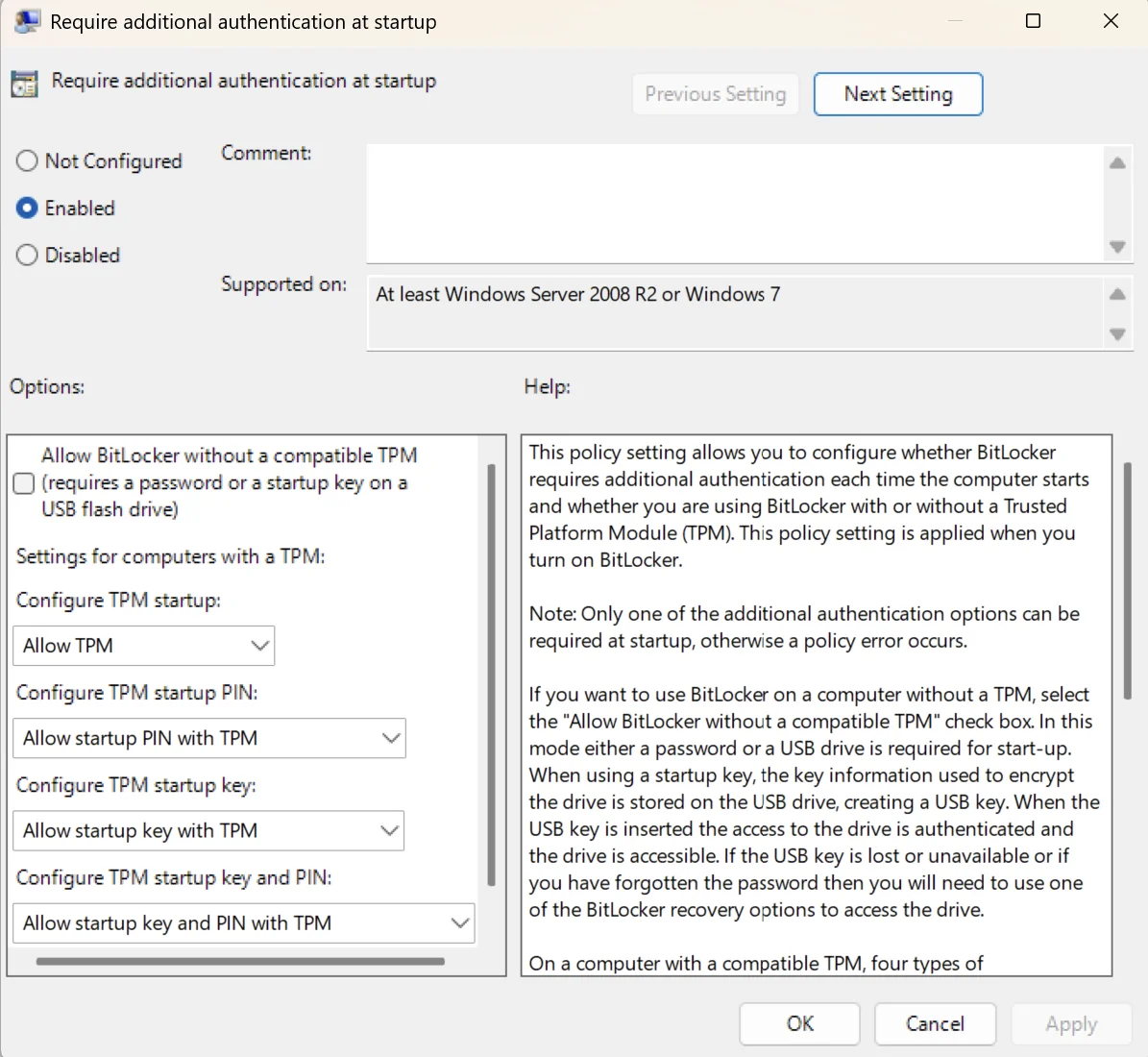Check Allow BitLocker without a compatible TPM

point(23,483)
